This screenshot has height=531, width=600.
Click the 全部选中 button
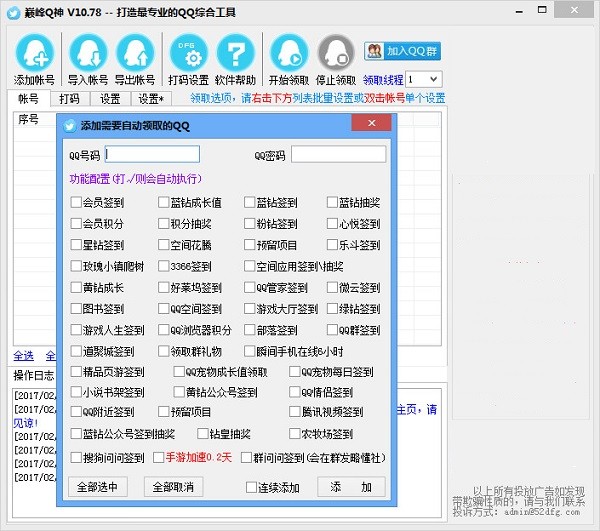tap(98, 487)
